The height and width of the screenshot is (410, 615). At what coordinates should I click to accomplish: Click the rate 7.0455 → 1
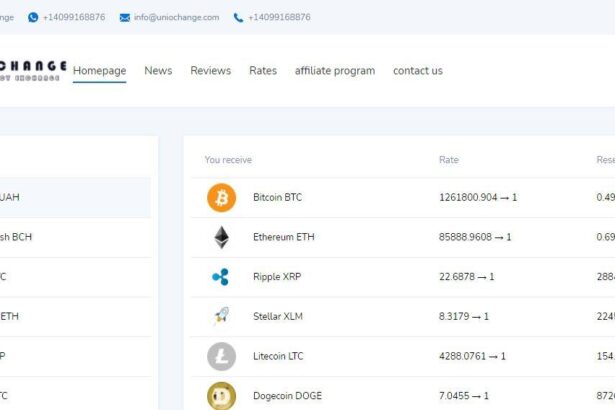pos(464,396)
